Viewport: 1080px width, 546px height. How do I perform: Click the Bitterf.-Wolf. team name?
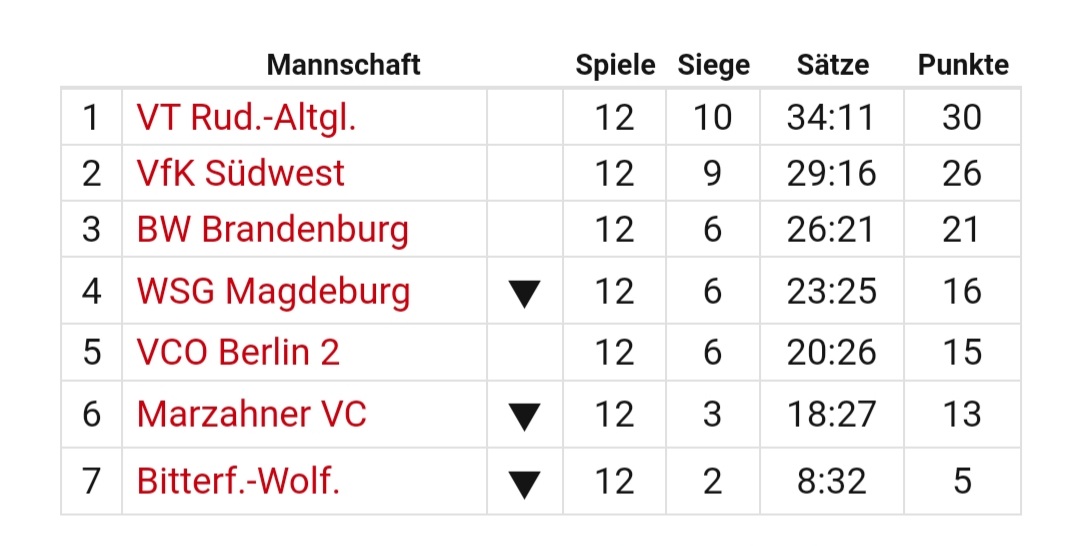tap(238, 482)
